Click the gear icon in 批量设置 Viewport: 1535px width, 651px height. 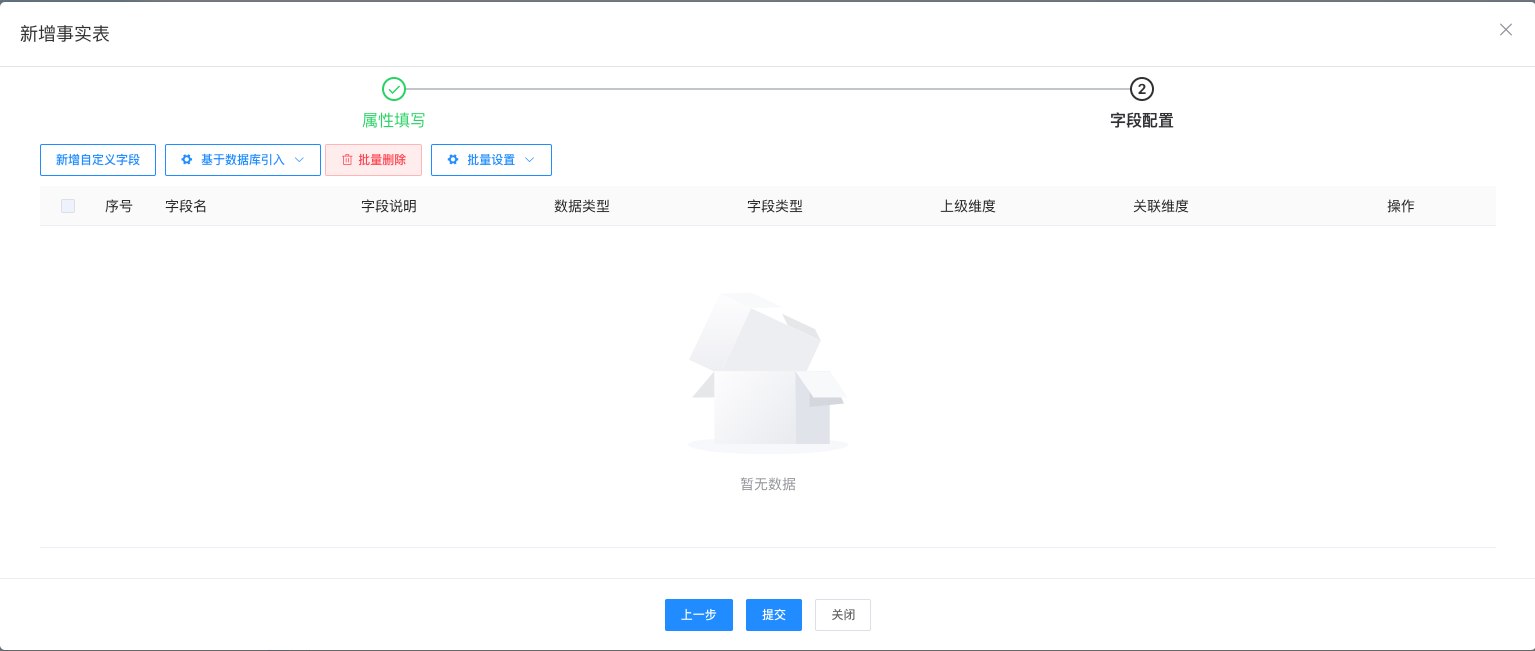453,160
